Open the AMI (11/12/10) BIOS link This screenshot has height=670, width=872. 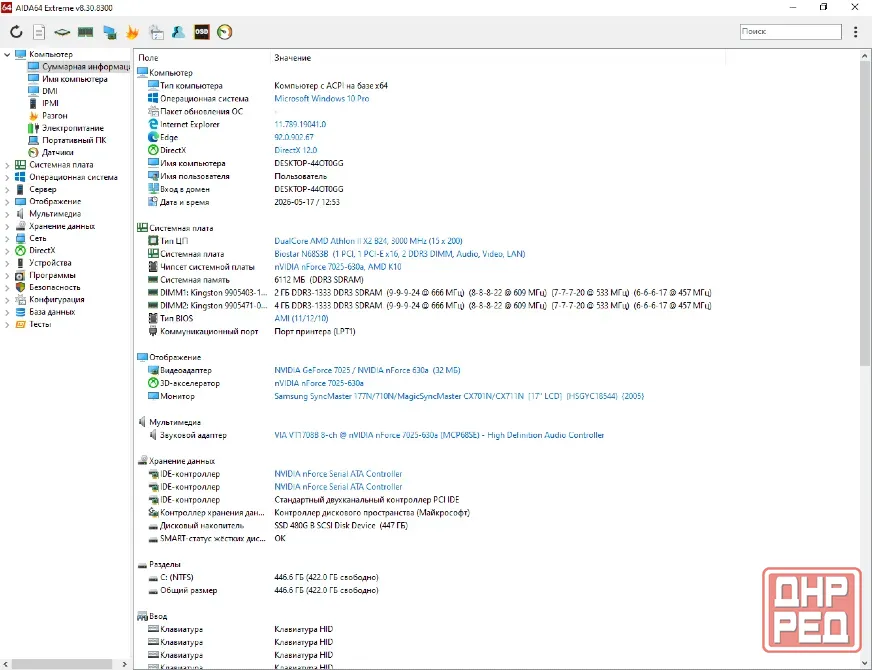[x=301, y=319]
